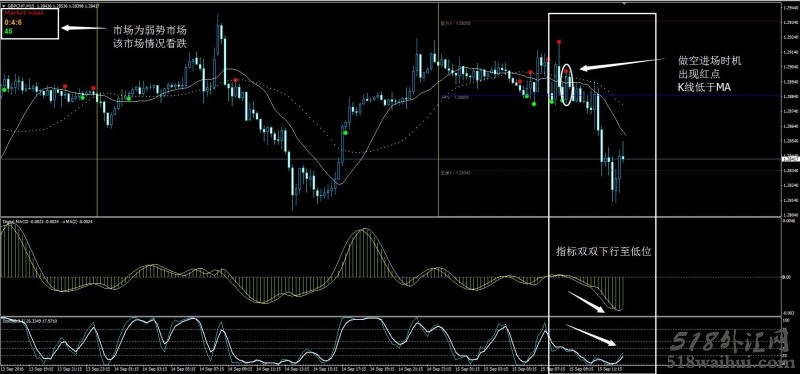Click the Market weak status label
The width and height of the screenshot is (800, 374).
coord(17,13)
